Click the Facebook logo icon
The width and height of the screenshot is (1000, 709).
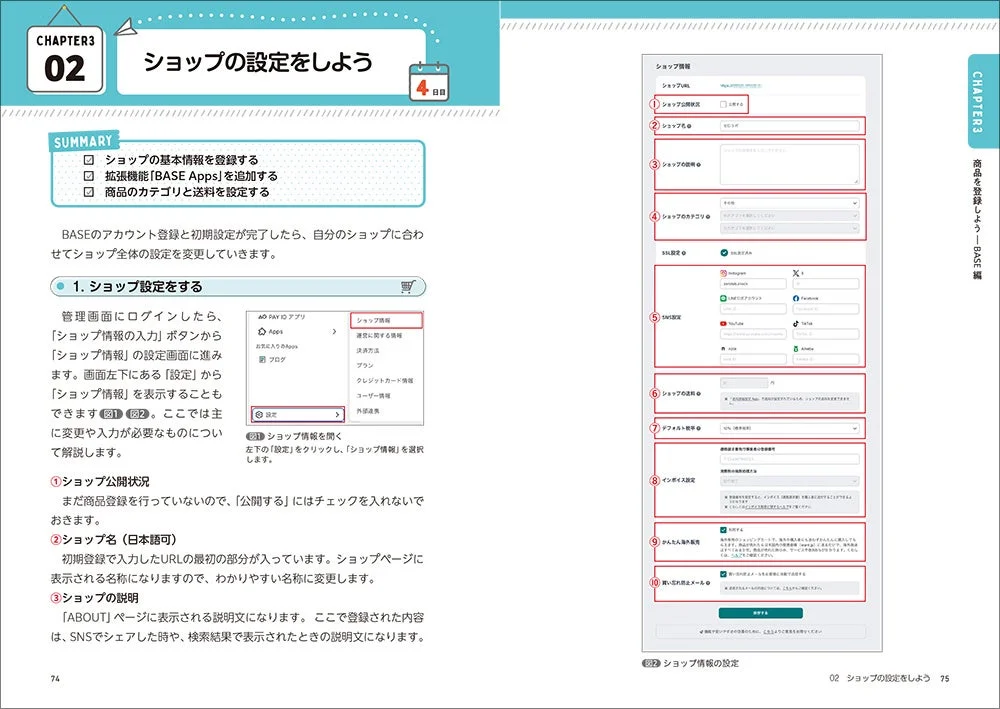[x=796, y=298]
